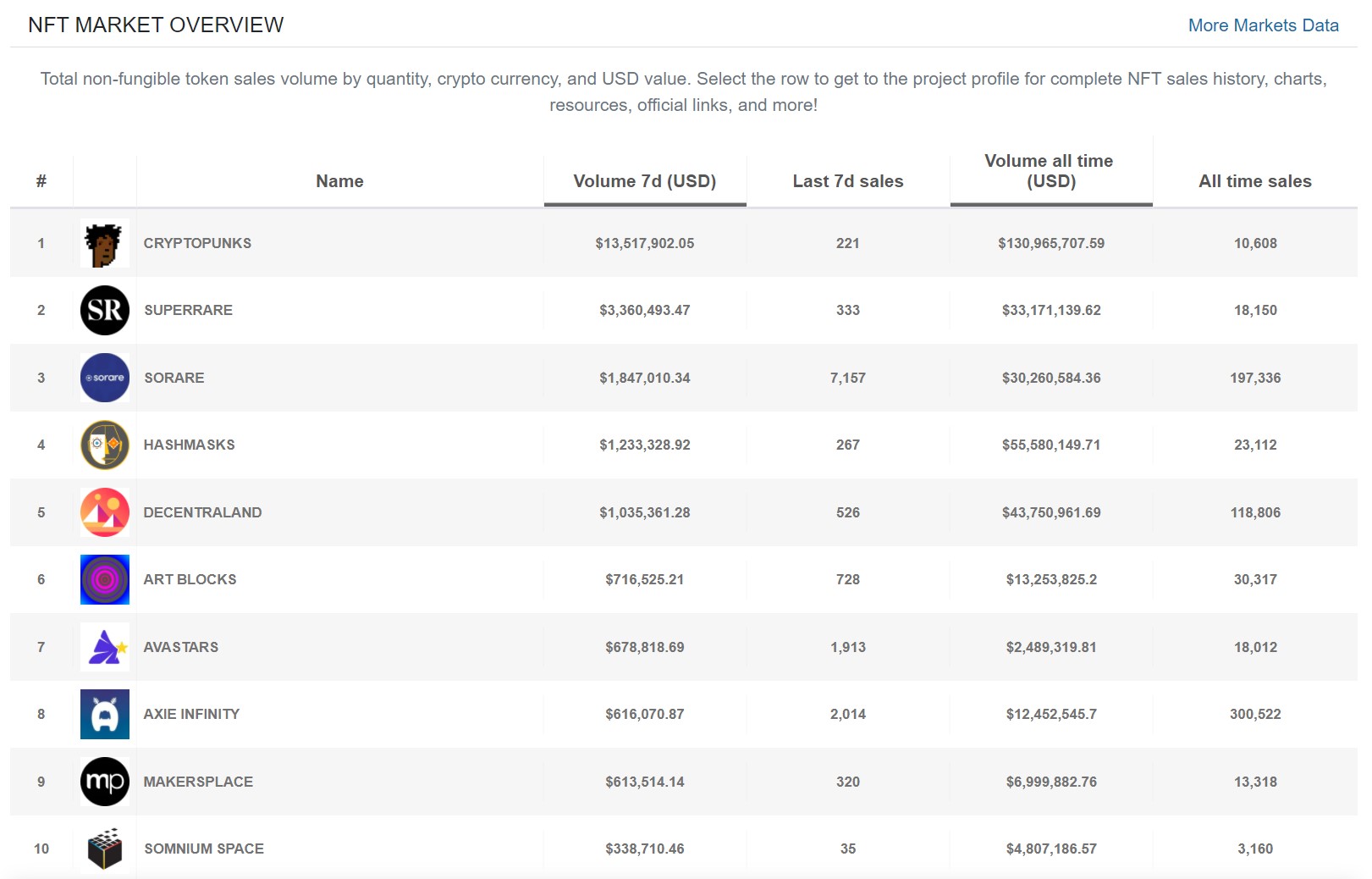Select the Hashmasks mask icon

pyautogui.click(x=104, y=445)
